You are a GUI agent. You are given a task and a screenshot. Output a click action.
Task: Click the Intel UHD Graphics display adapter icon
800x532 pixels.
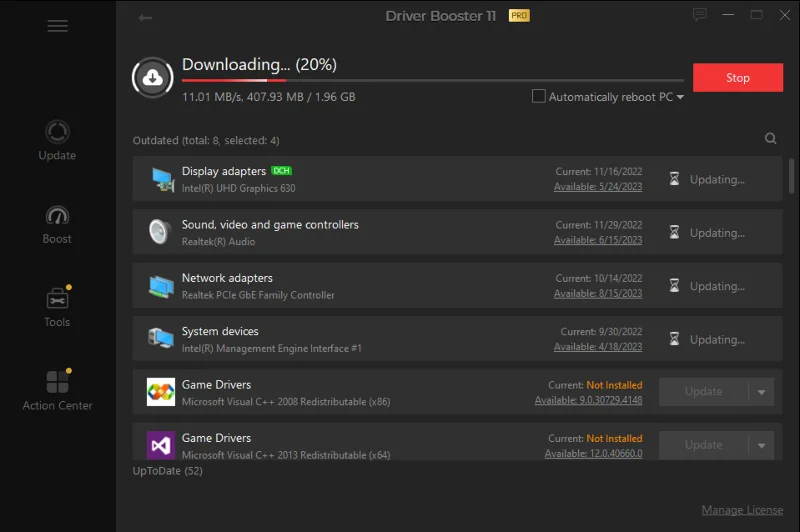coord(161,179)
